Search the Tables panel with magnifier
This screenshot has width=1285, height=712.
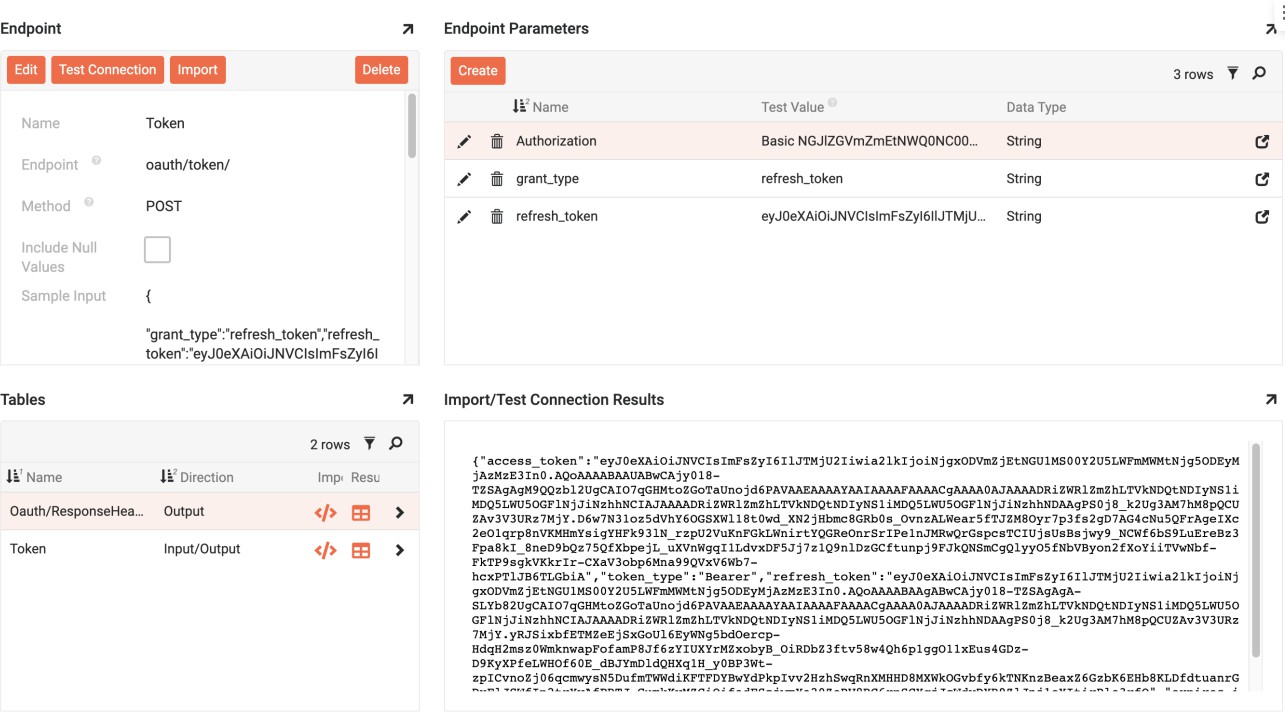tap(396, 443)
